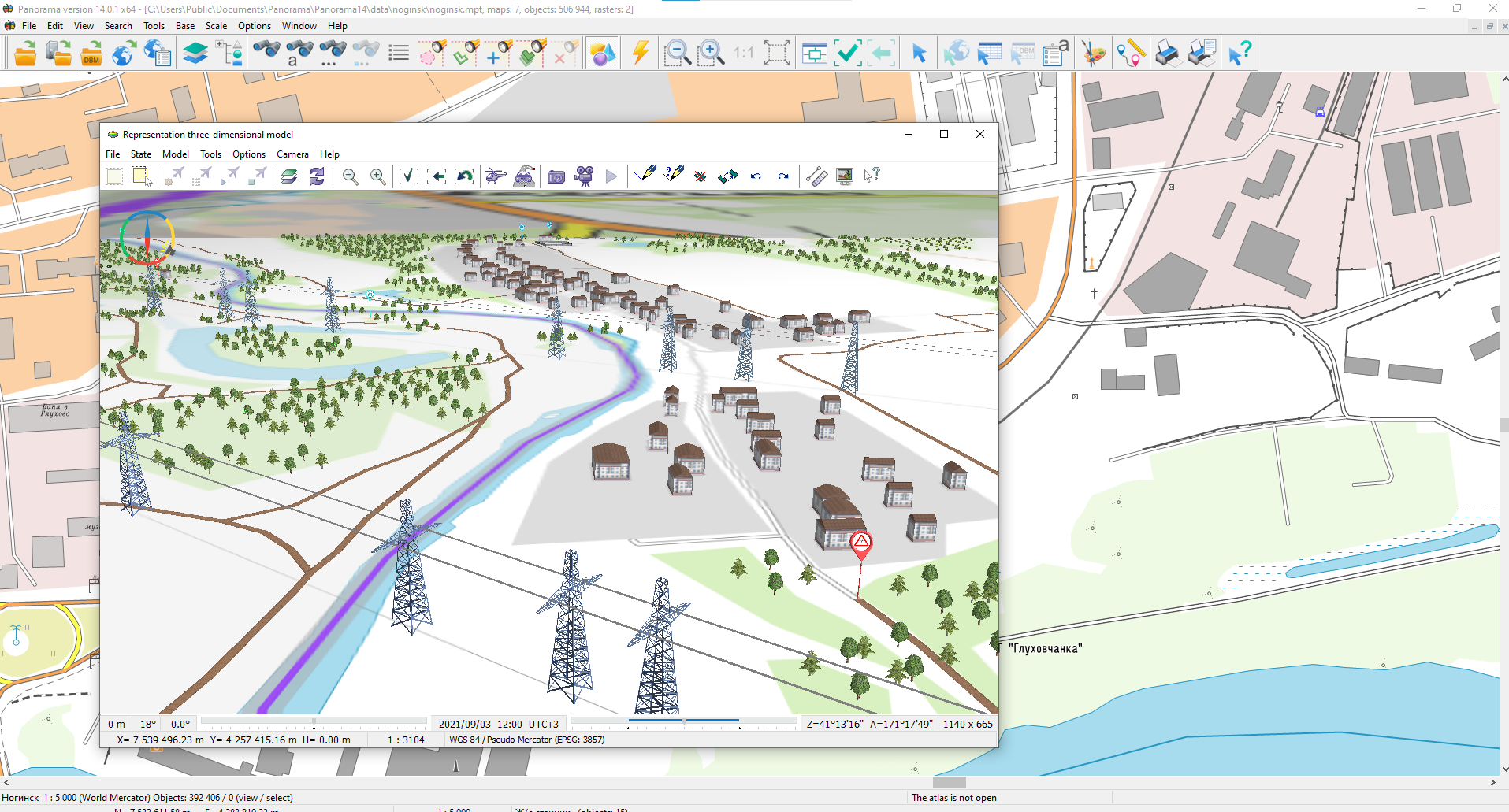The image size is (1509, 812).
Task: Open the Camera menu
Action: (292, 154)
